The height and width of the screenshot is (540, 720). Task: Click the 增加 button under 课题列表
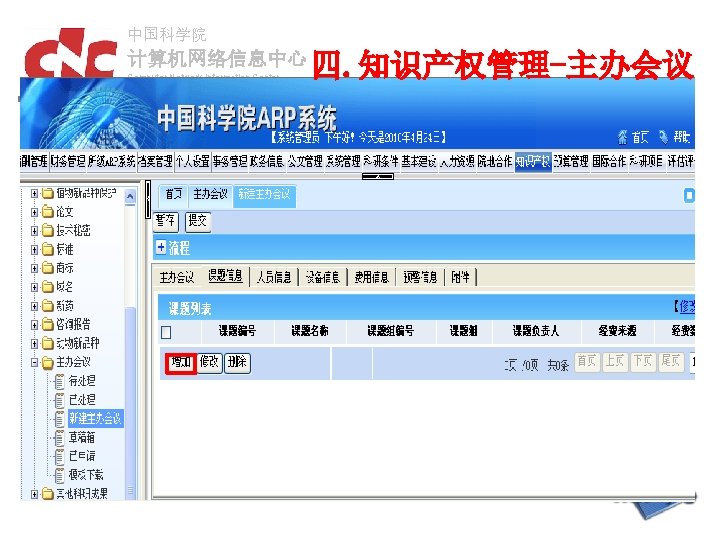point(181,363)
